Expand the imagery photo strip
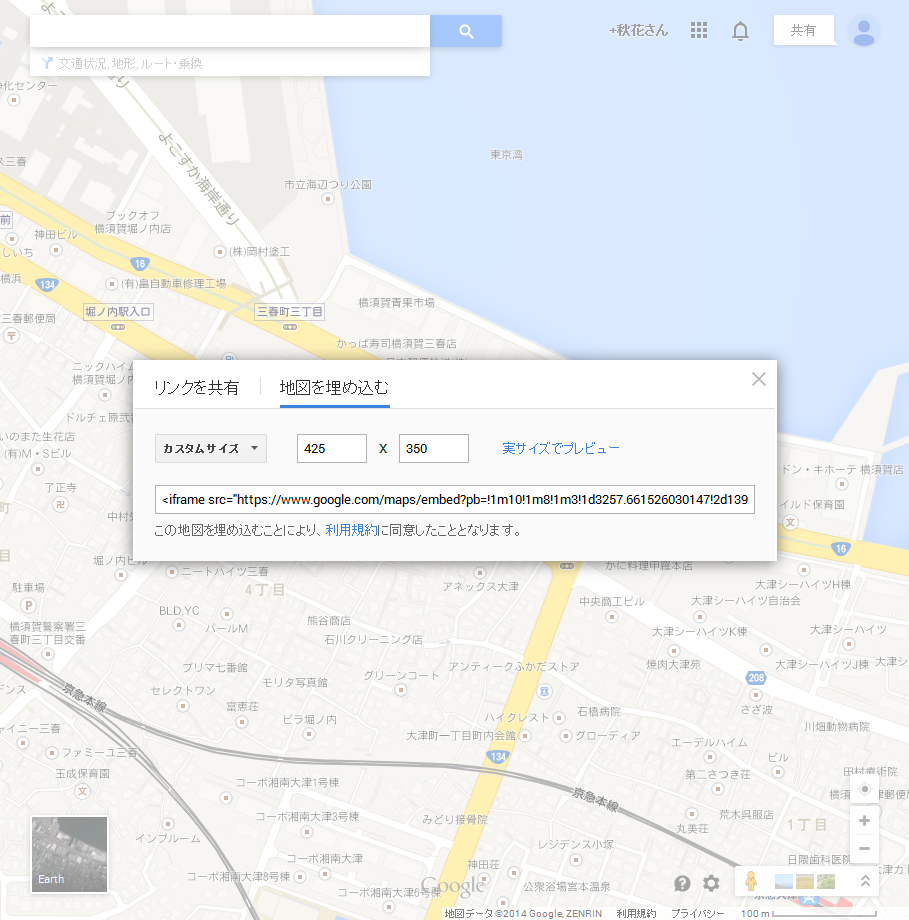This screenshot has height=920, width=909. point(865,881)
